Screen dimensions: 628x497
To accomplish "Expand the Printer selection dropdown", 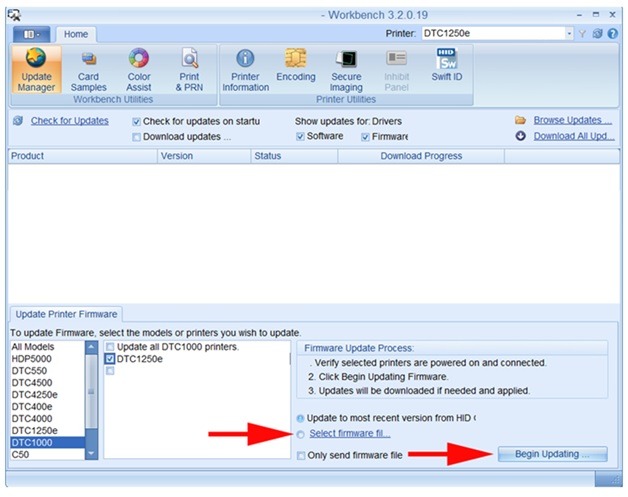I will (x=570, y=33).
